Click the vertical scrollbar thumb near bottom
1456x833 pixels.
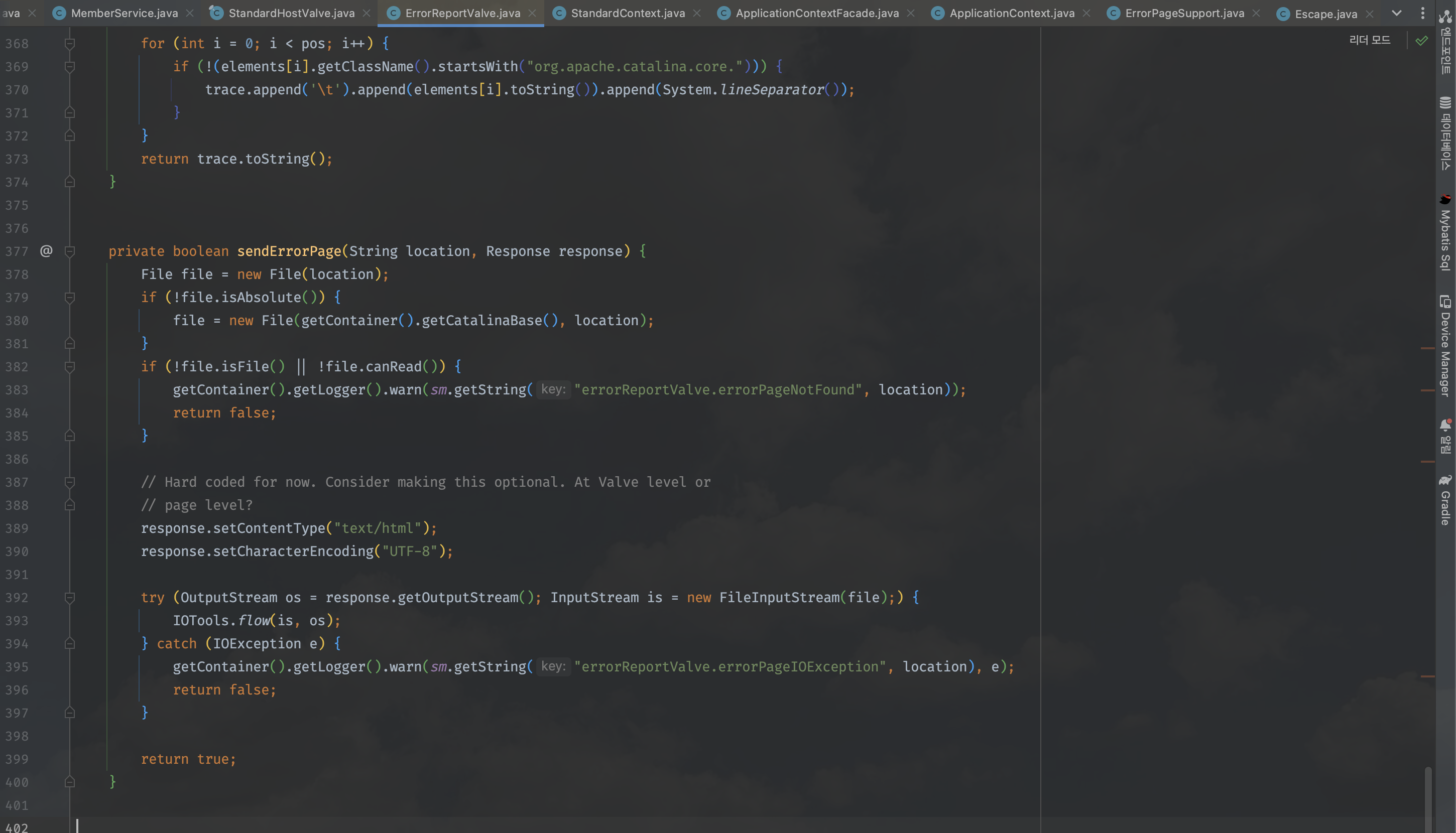1428,800
